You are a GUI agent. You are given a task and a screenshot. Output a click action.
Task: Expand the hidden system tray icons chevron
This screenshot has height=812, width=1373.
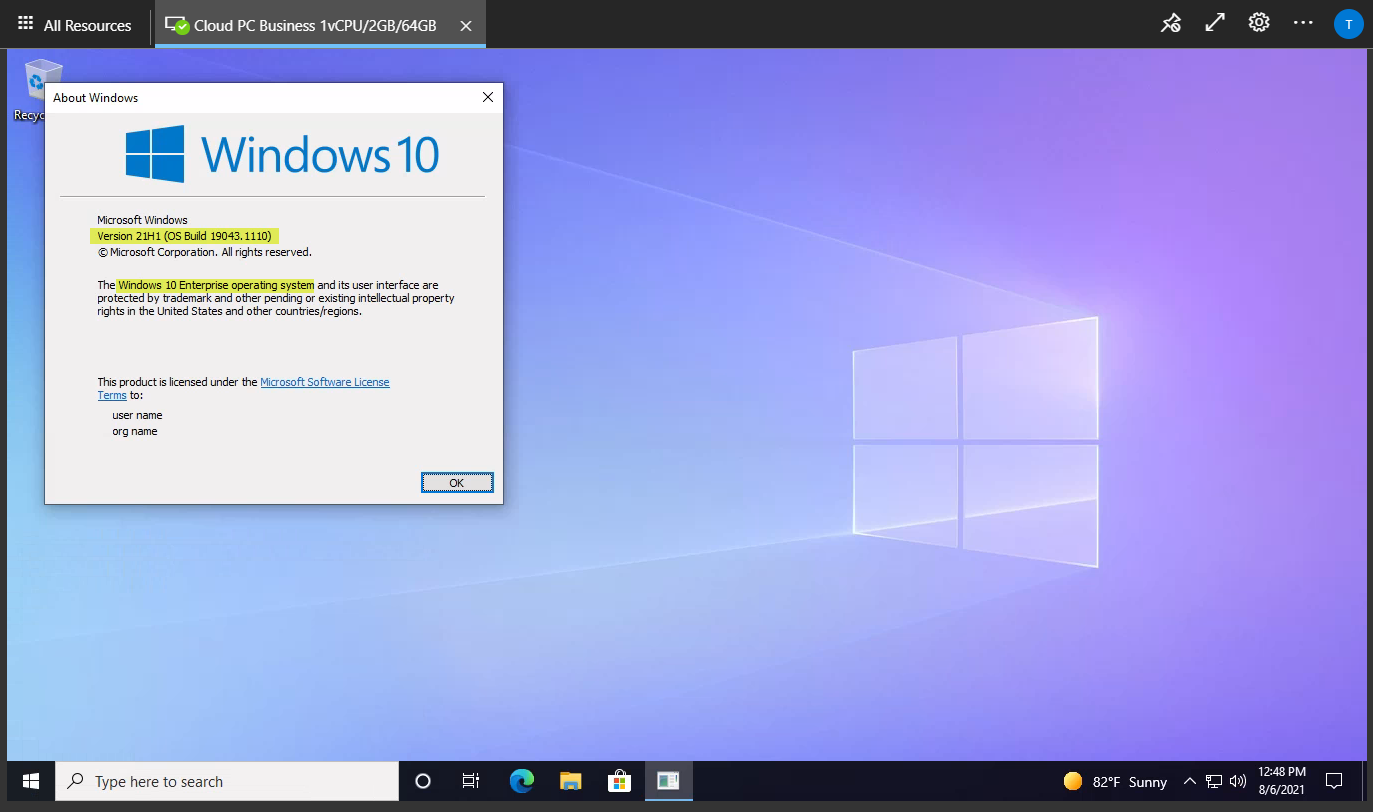(1189, 781)
